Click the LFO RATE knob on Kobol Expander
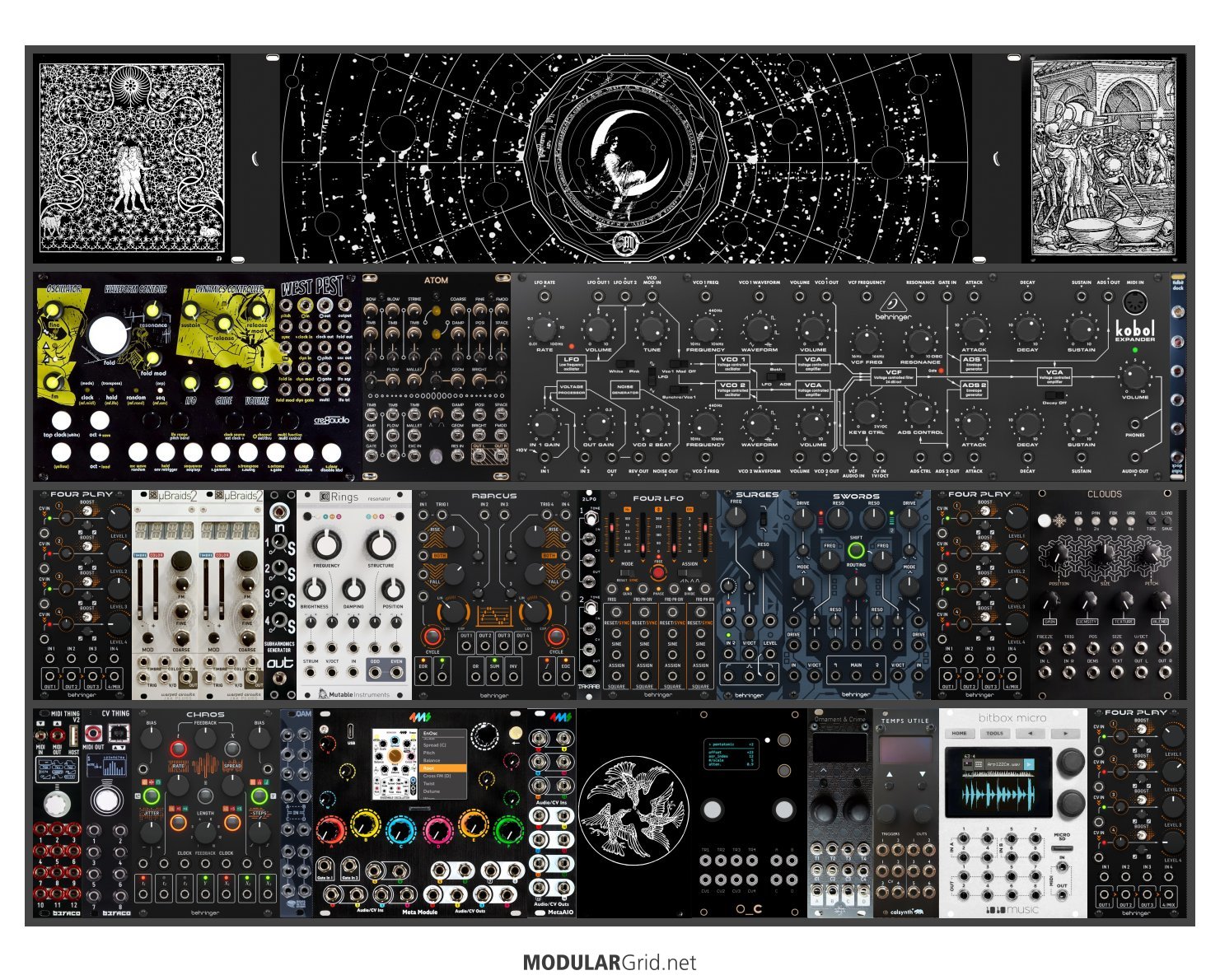Screen dimensions: 1220x980 tap(545, 329)
